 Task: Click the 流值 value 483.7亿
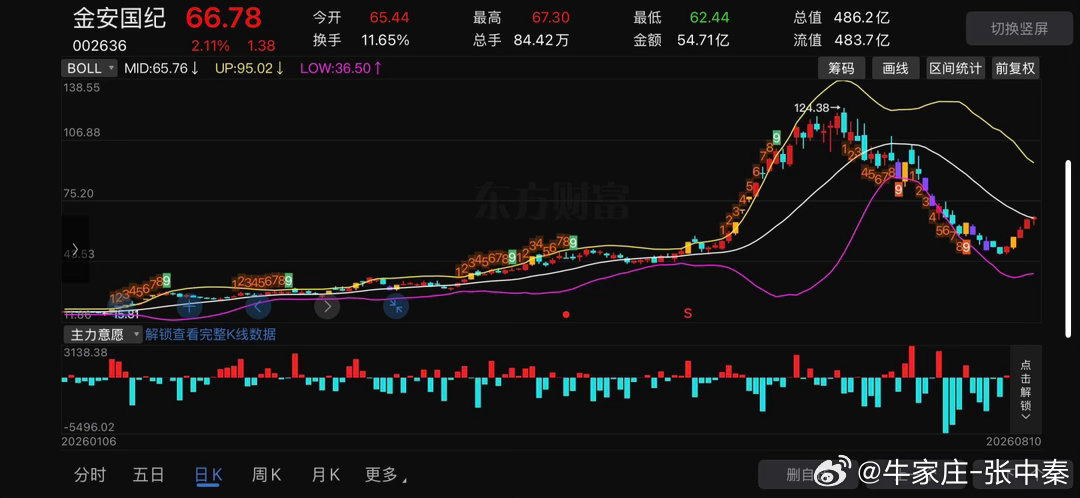[861, 41]
